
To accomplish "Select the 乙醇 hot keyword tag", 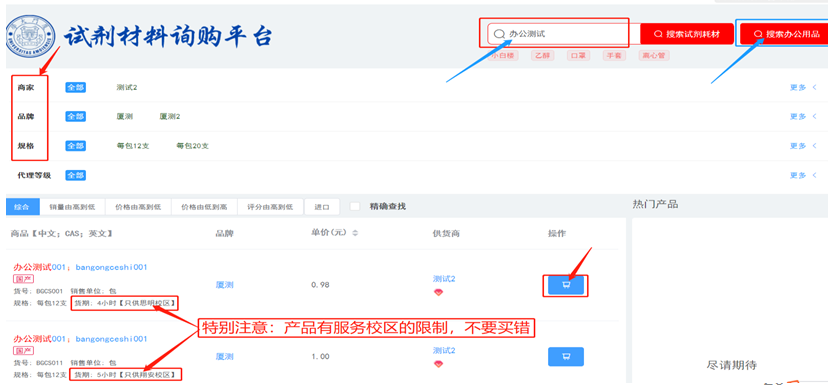I will [x=542, y=55].
